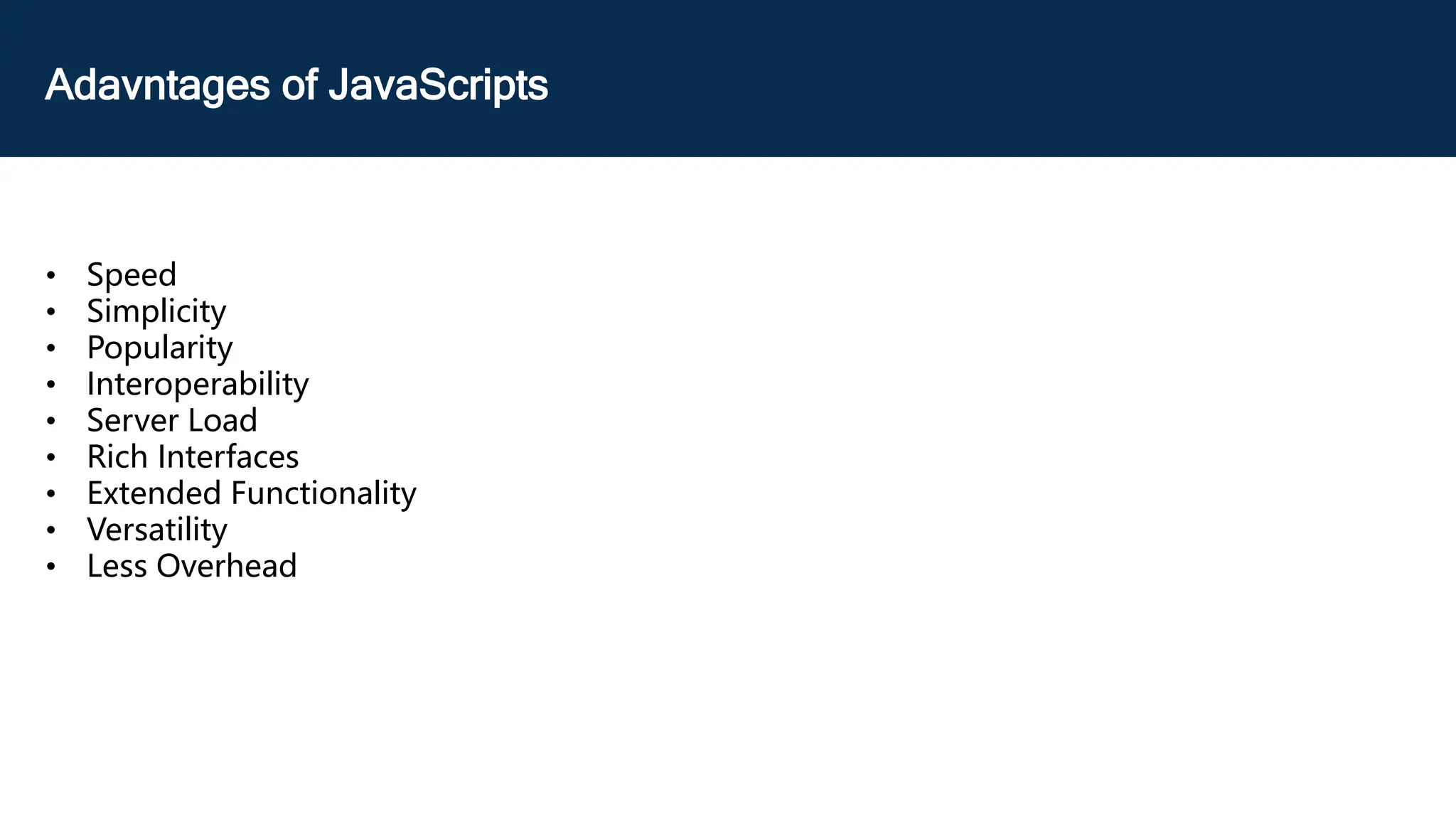Click the word "JavaScripts" in the header
This screenshot has width=1456, height=819.
[x=438, y=85]
